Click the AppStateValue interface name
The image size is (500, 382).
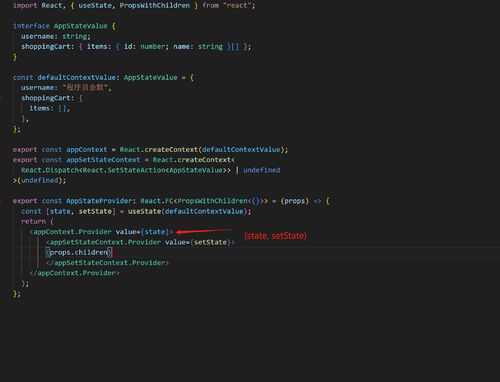[81, 26]
